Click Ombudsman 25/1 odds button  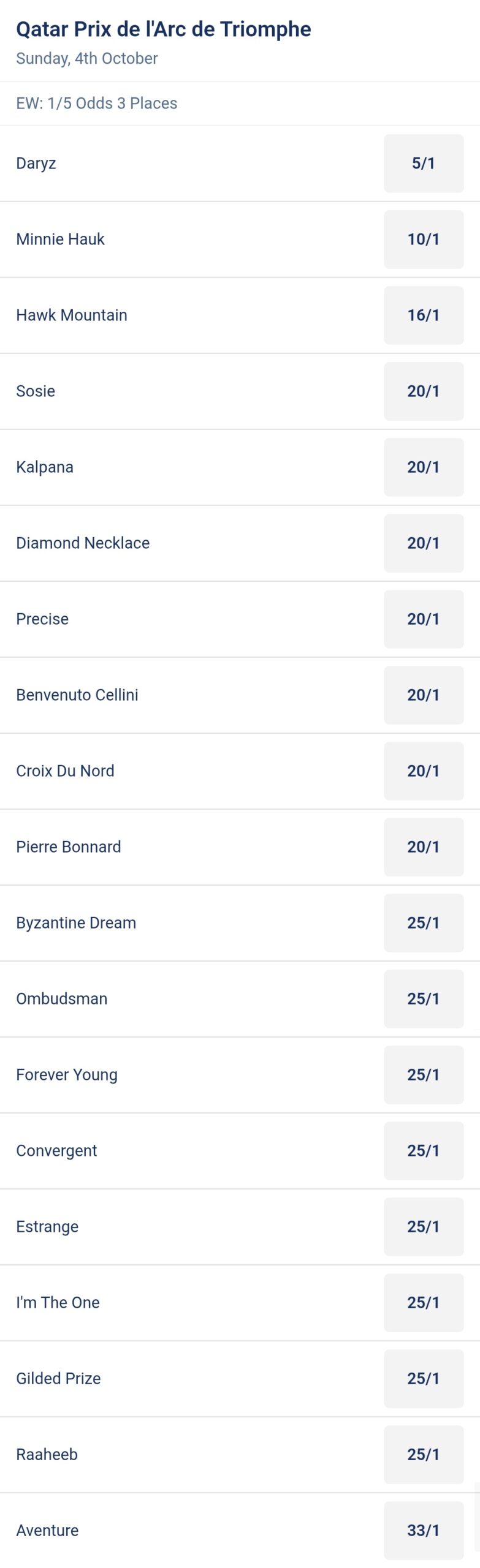pos(424,999)
